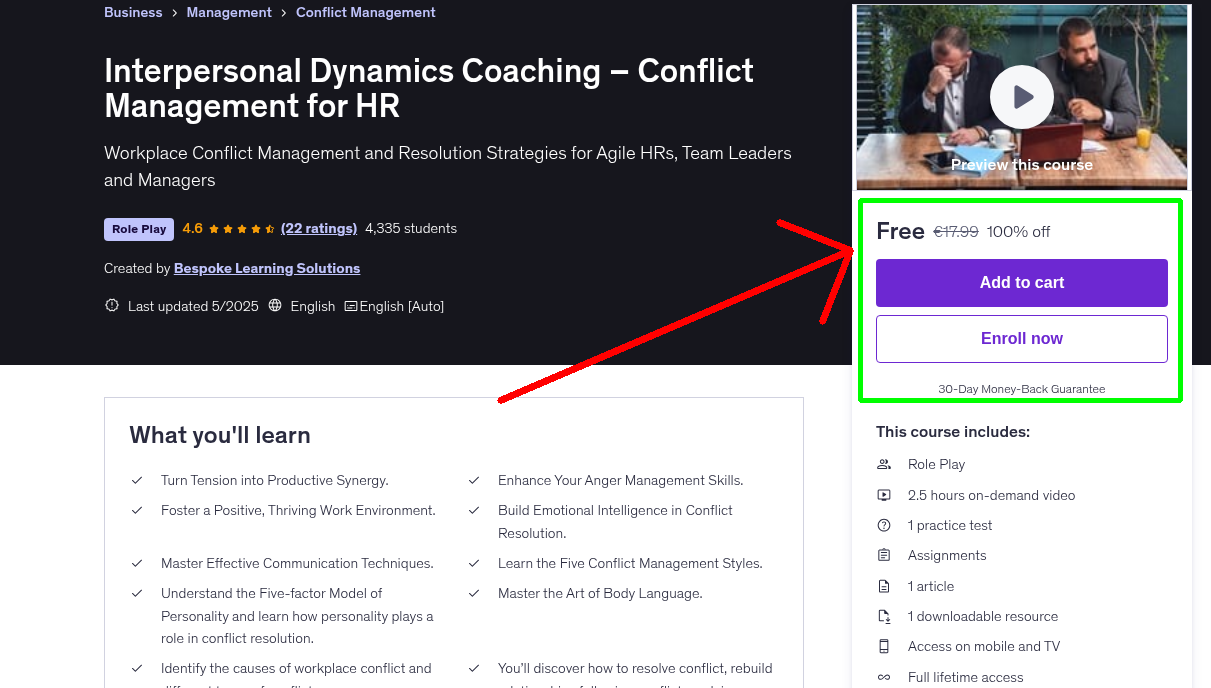Open the Business breadcrumb category
This screenshot has width=1211, height=688.
click(x=133, y=12)
